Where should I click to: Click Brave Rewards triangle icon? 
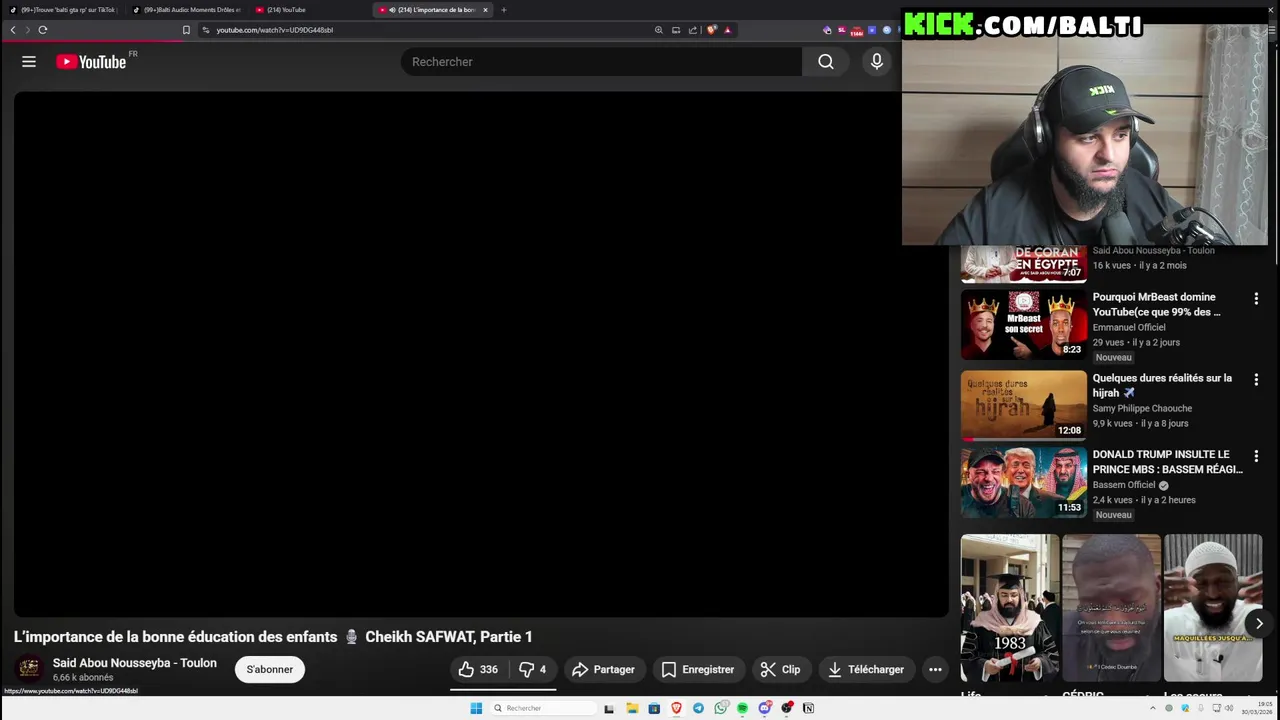(727, 30)
